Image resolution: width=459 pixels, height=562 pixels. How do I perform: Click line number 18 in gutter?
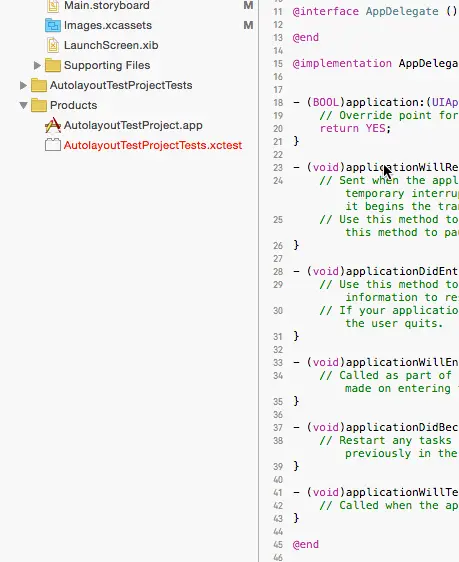pyautogui.click(x=278, y=103)
